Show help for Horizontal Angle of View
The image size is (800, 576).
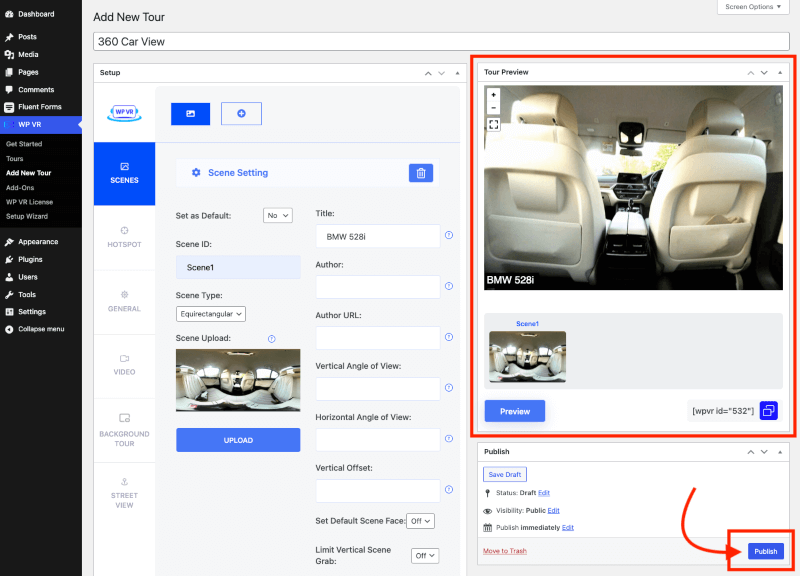pos(449,439)
